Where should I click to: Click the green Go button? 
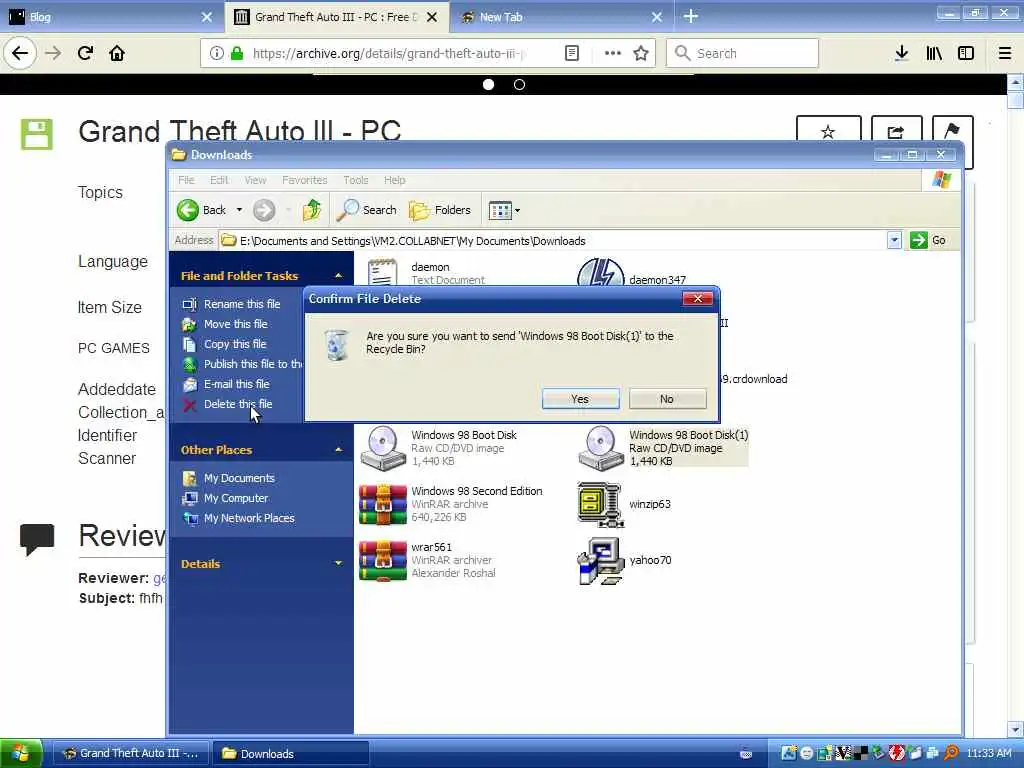tap(928, 240)
